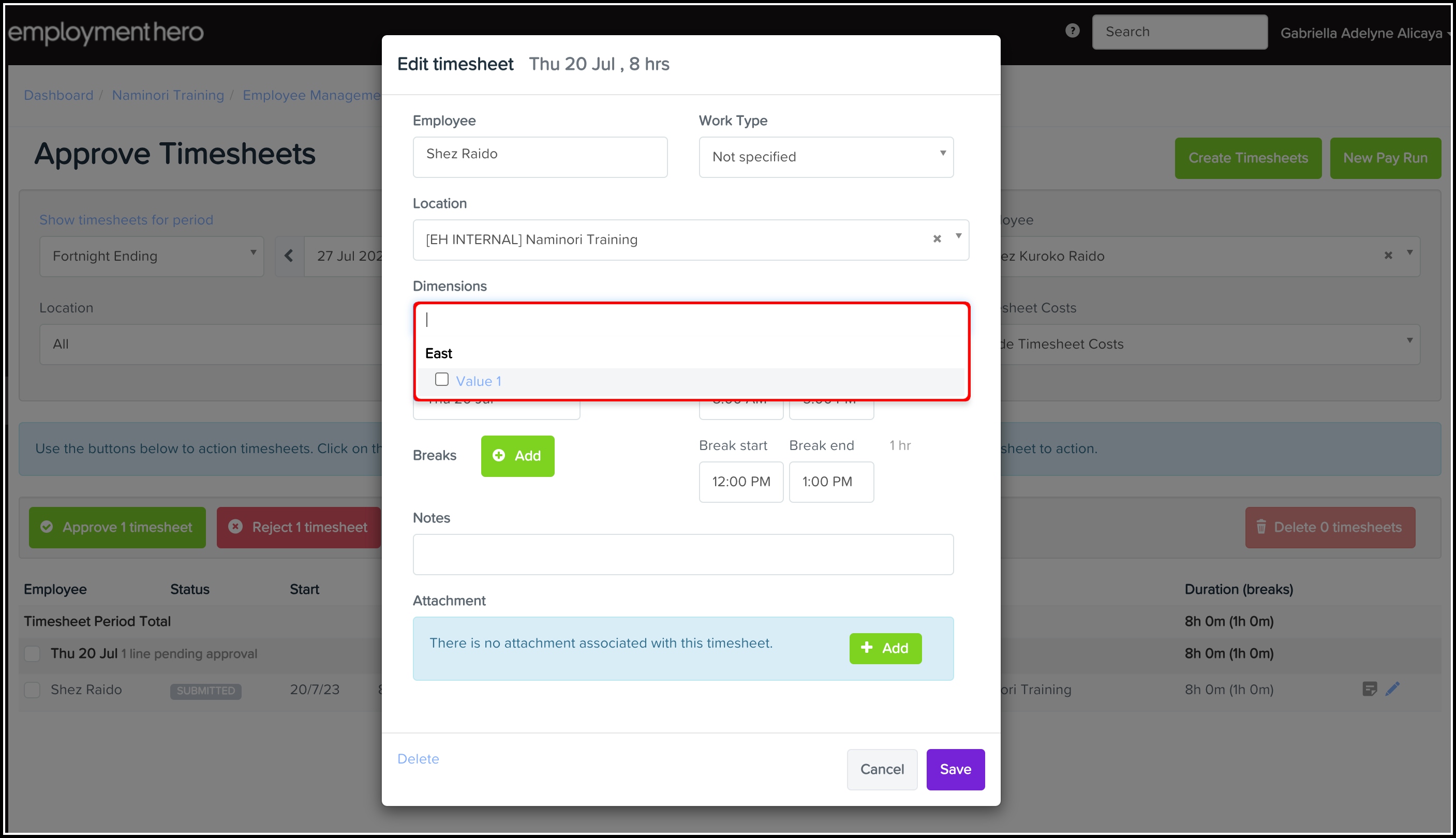Open the comment note icon in timesheet row
This screenshot has height=838, width=1456.
1370,689
